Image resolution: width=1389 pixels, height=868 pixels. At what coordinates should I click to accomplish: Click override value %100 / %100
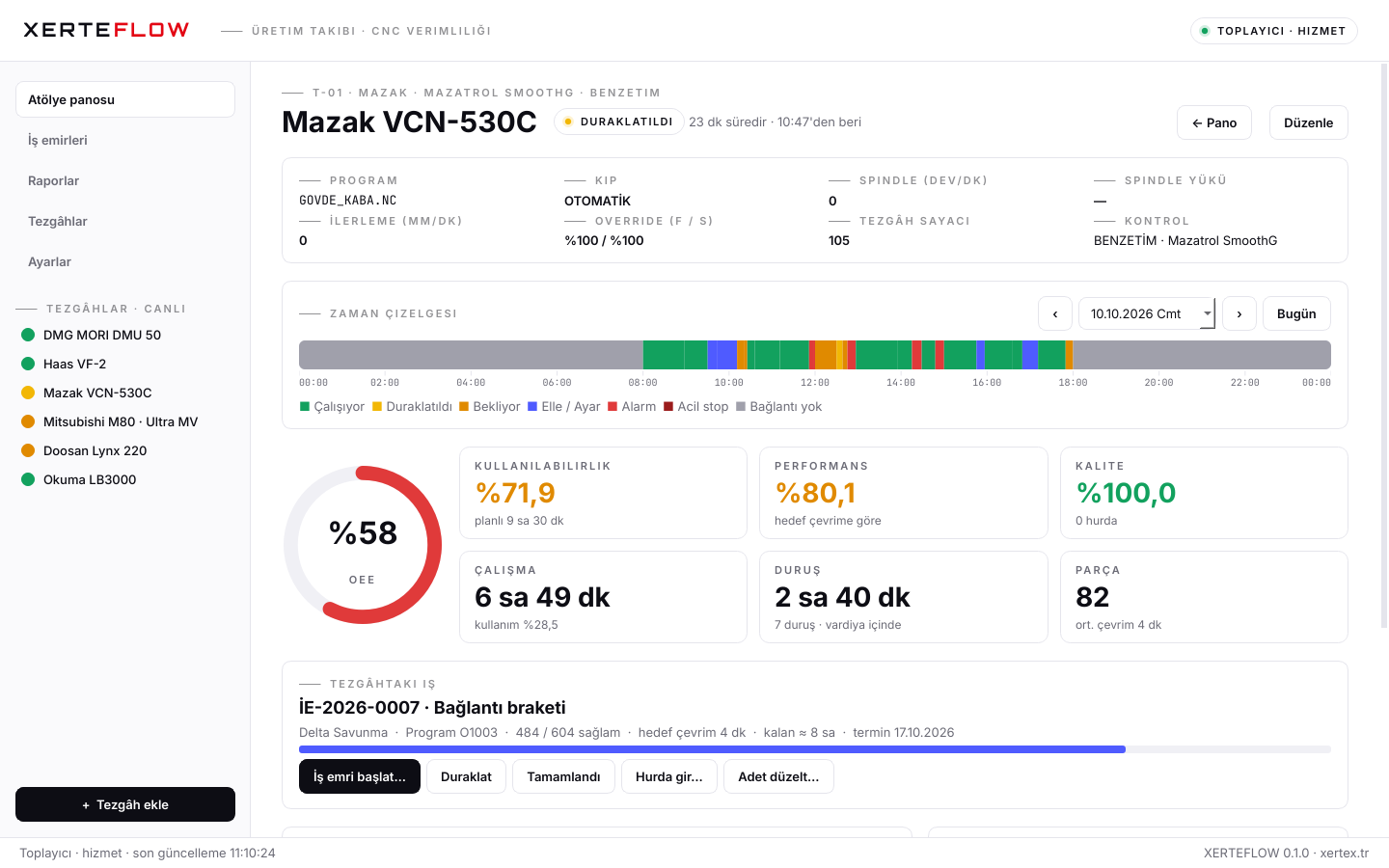point(604,241)
